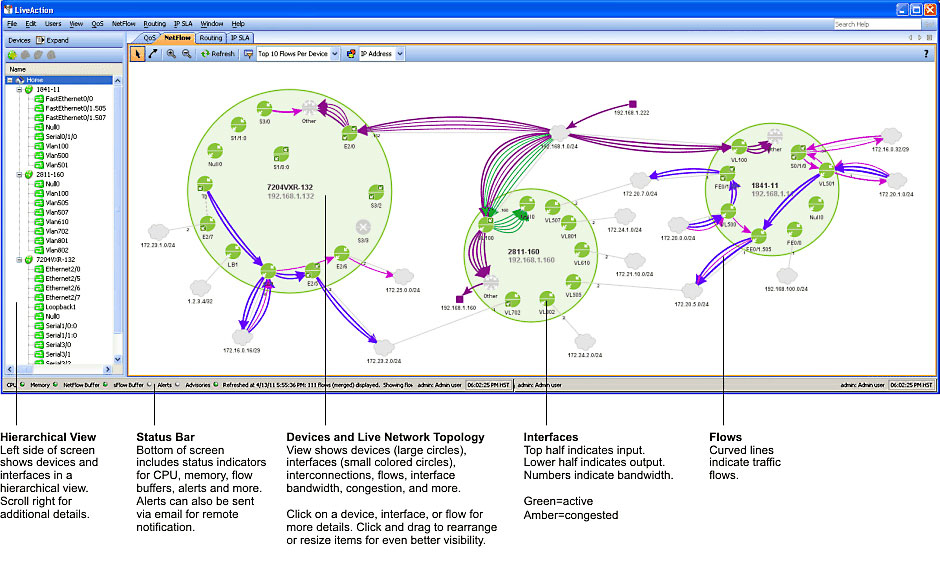The width and height of the screenshot is (940, 563).
Task: Click the VL507 interface on 2811-160
Action: pos(552,207)
